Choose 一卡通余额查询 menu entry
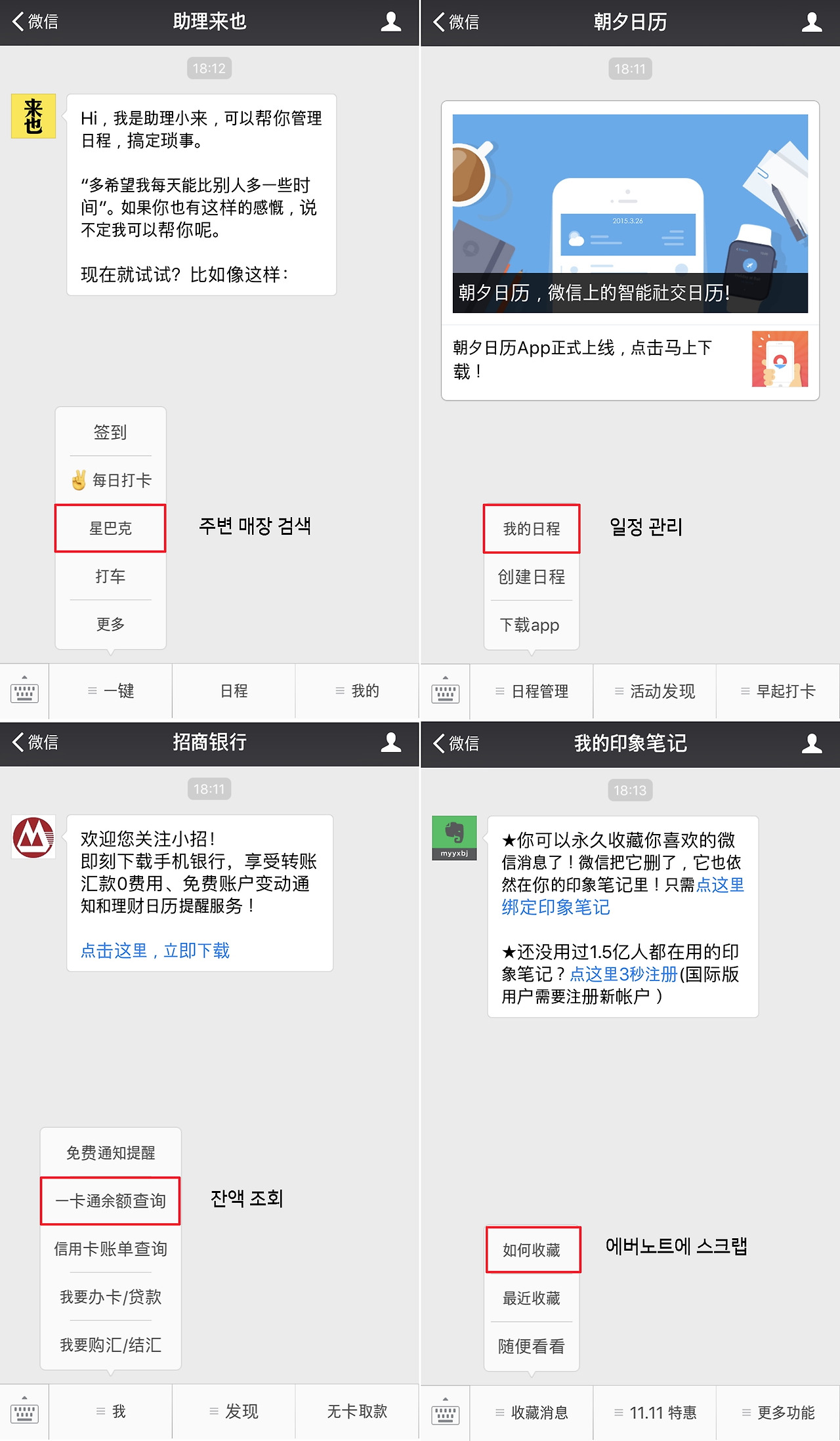This screenshot has width=840, height=1441. pyautogui.click(x=110, y=1201)
